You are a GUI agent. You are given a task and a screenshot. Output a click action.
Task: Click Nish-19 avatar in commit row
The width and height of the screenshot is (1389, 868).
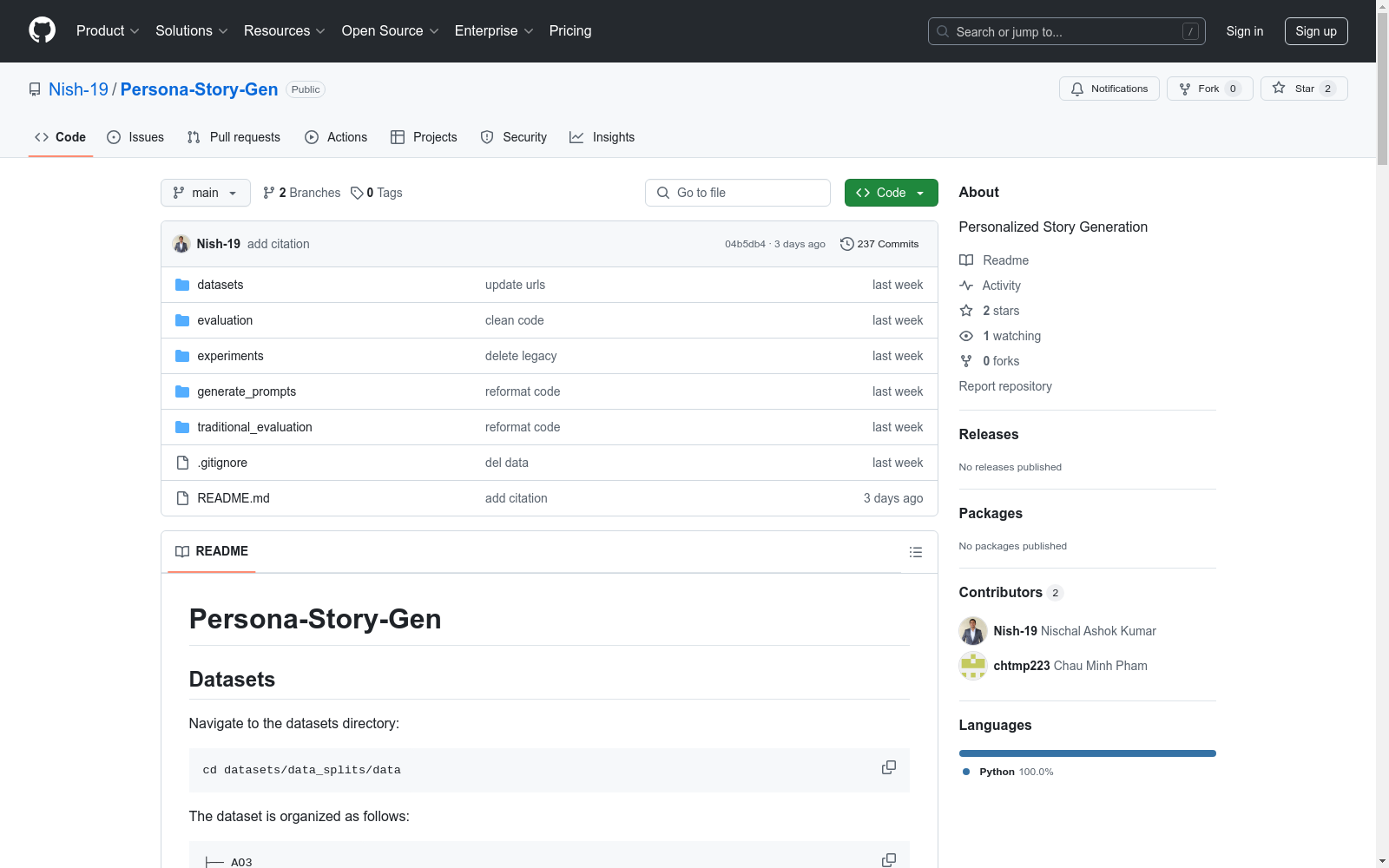click(x=181, y=244)
